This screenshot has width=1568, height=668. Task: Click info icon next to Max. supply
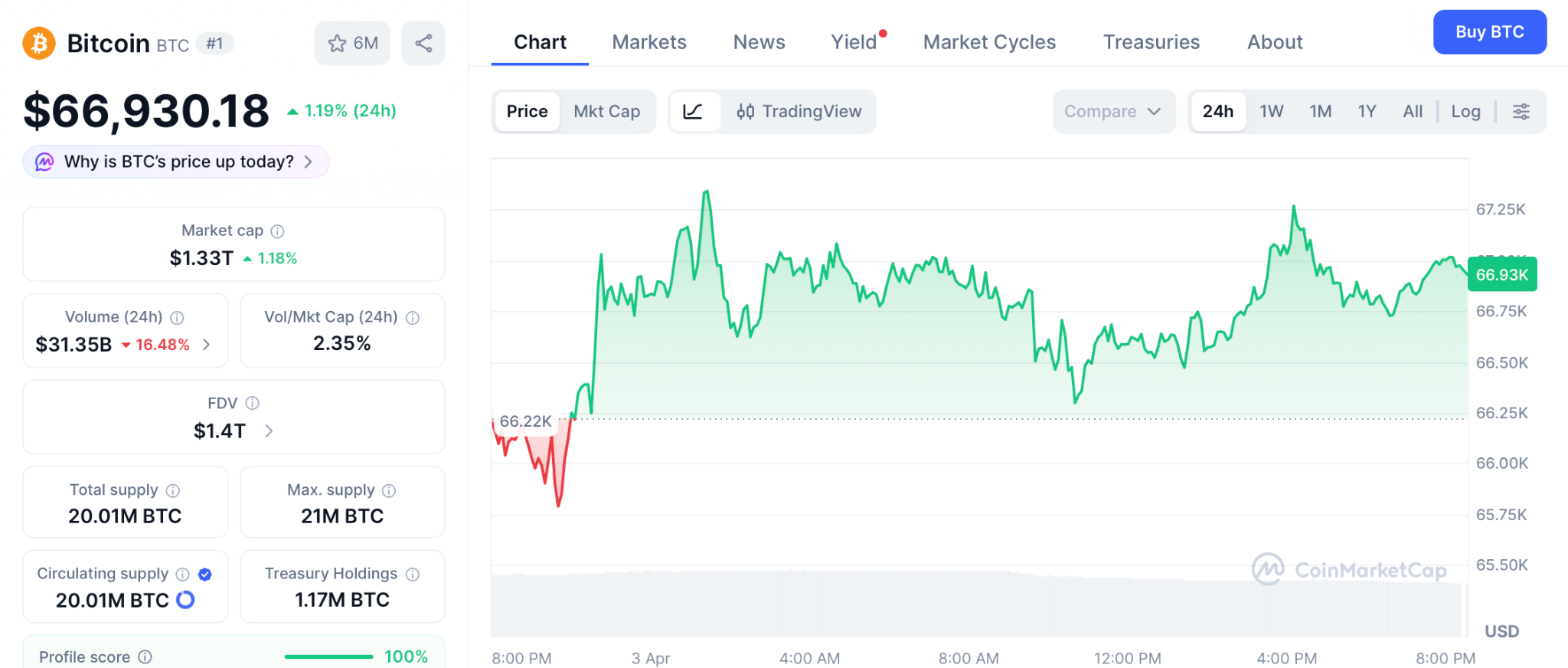(389, 491)
